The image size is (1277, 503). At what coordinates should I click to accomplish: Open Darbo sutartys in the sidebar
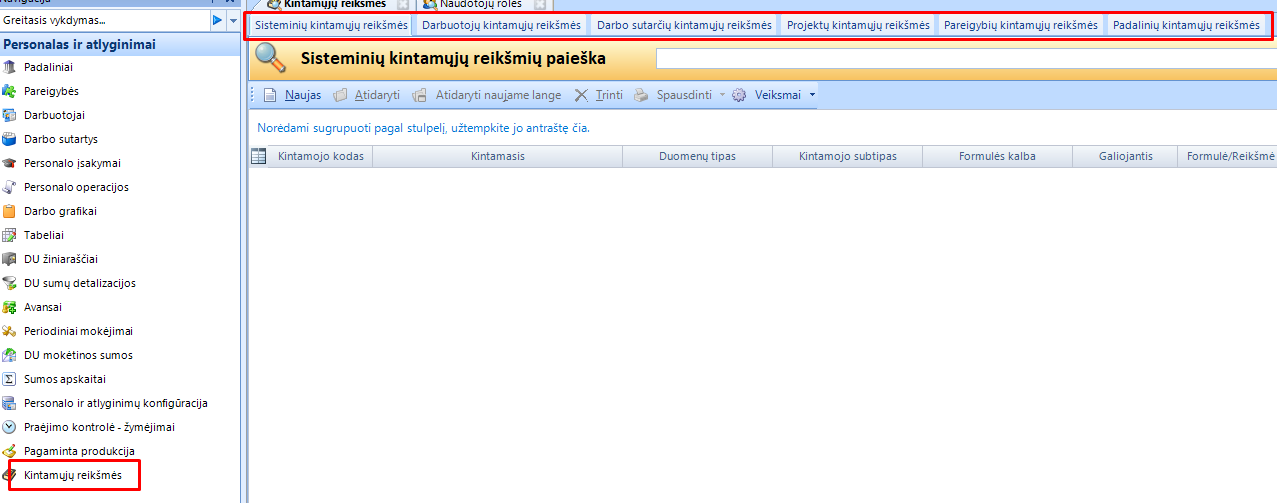(x=60, y=139)
